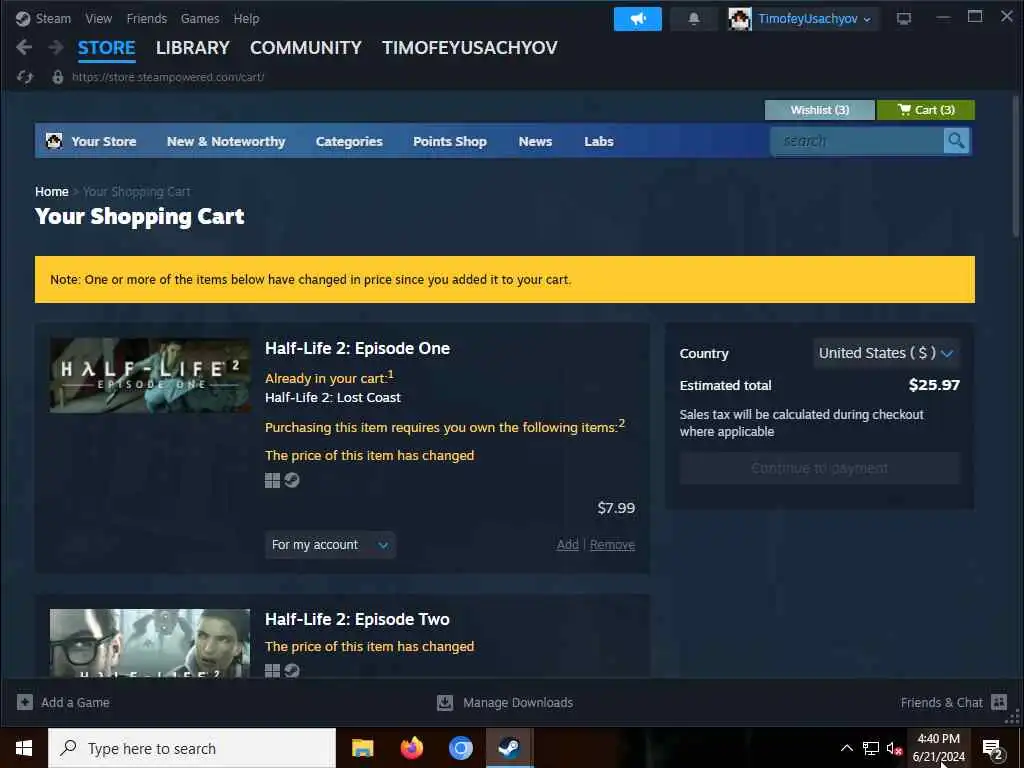Click the Half-Life 2: Episode Two thumbnail
This screenshot has width=1024, height=768.
(150, 643)
